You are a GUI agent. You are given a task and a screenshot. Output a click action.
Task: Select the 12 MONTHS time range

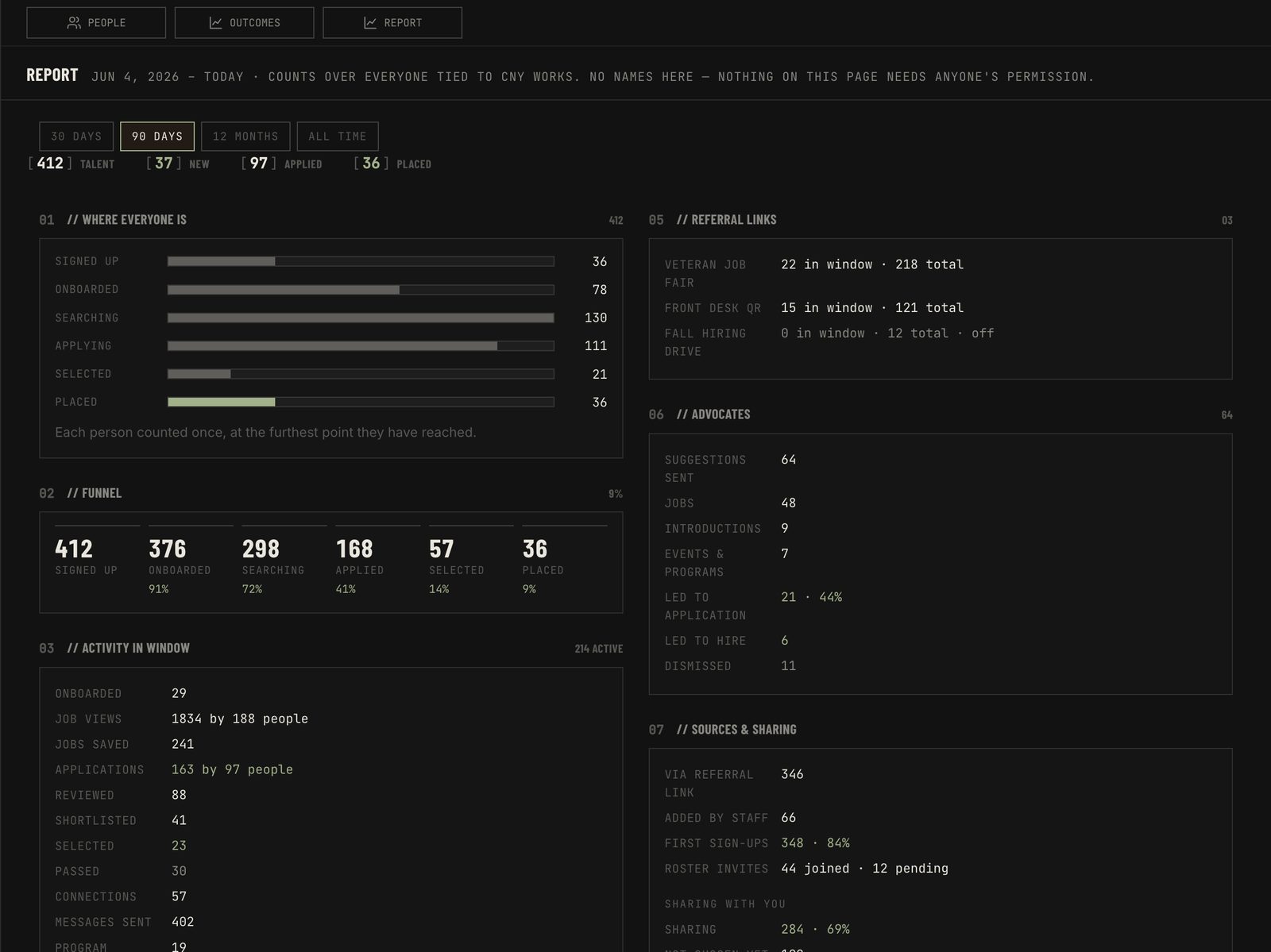(245, 137)
